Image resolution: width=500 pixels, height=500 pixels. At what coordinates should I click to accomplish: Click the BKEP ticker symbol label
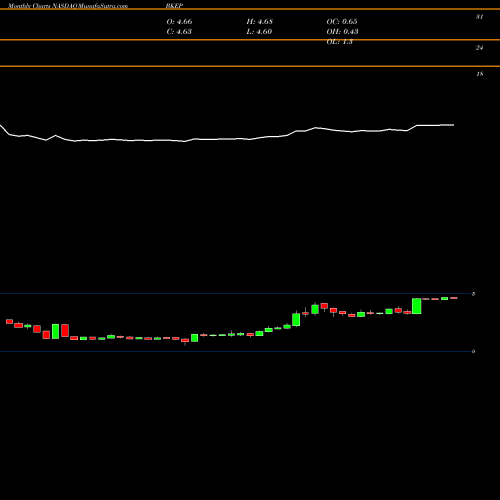[174, 6]
